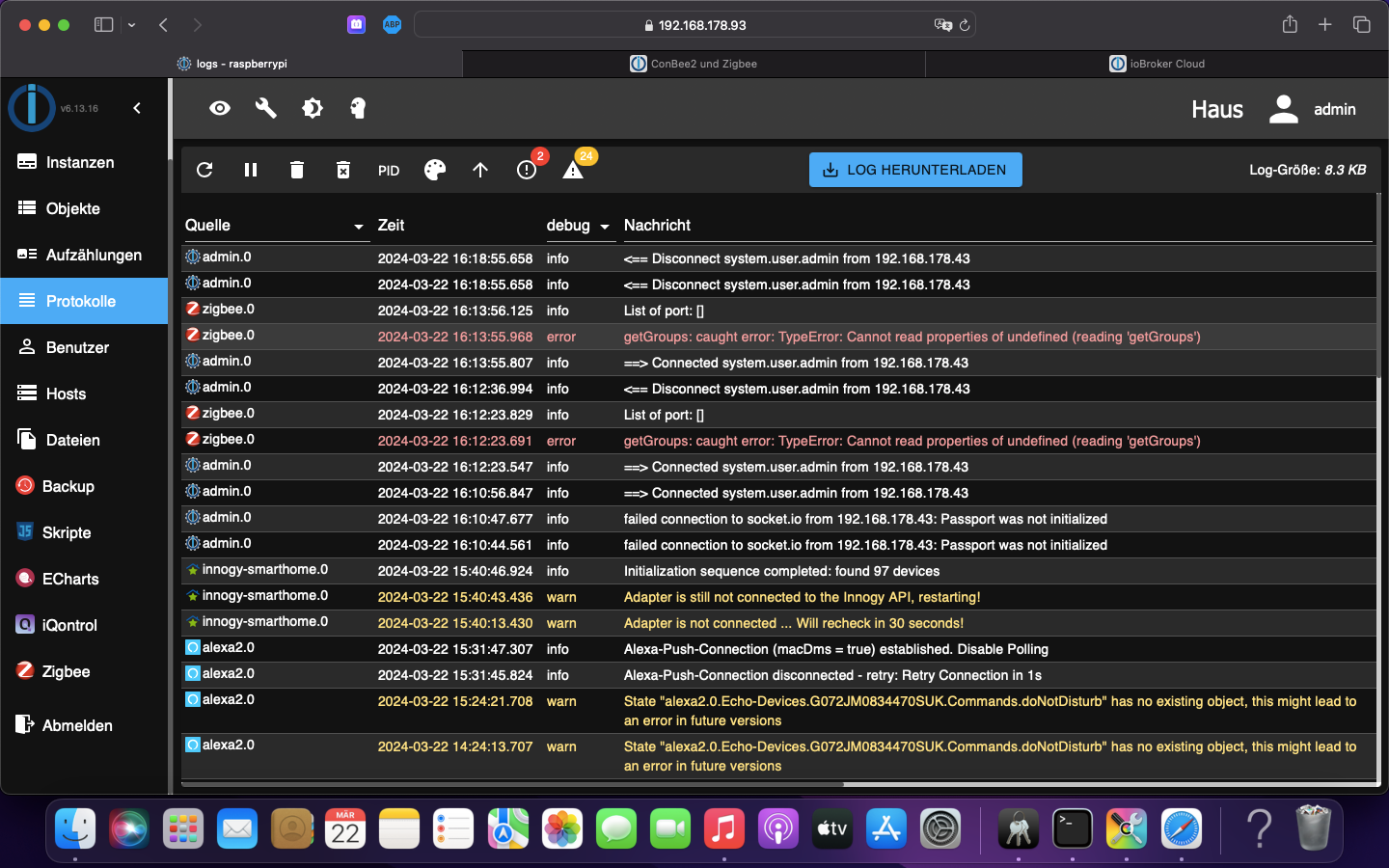Click the Haus host label

(1217, 109)
